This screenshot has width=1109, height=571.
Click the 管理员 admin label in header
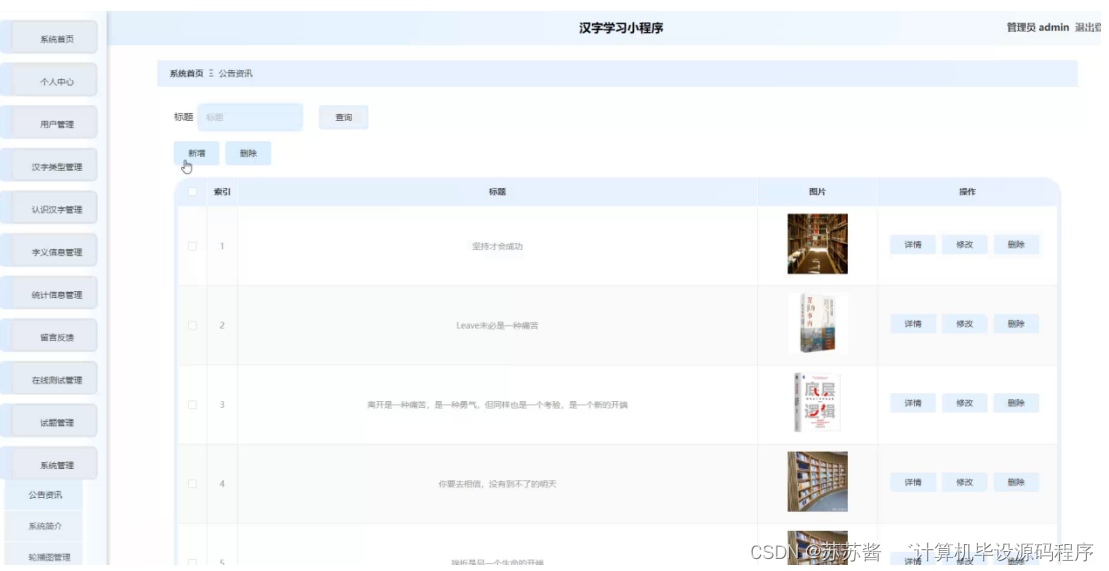[1038, 27]
